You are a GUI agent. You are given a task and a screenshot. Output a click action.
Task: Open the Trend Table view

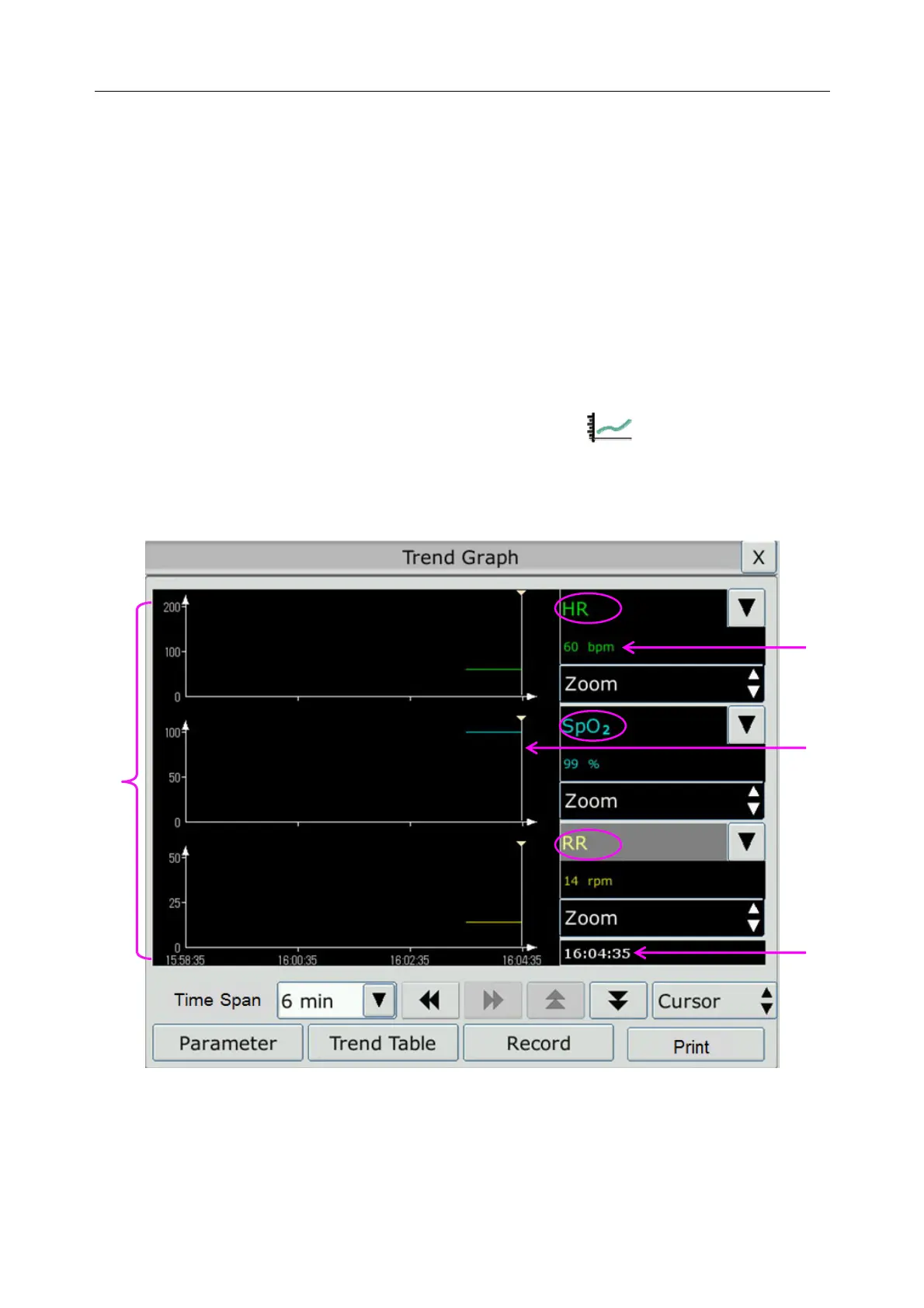click(x=383, y=1043)
